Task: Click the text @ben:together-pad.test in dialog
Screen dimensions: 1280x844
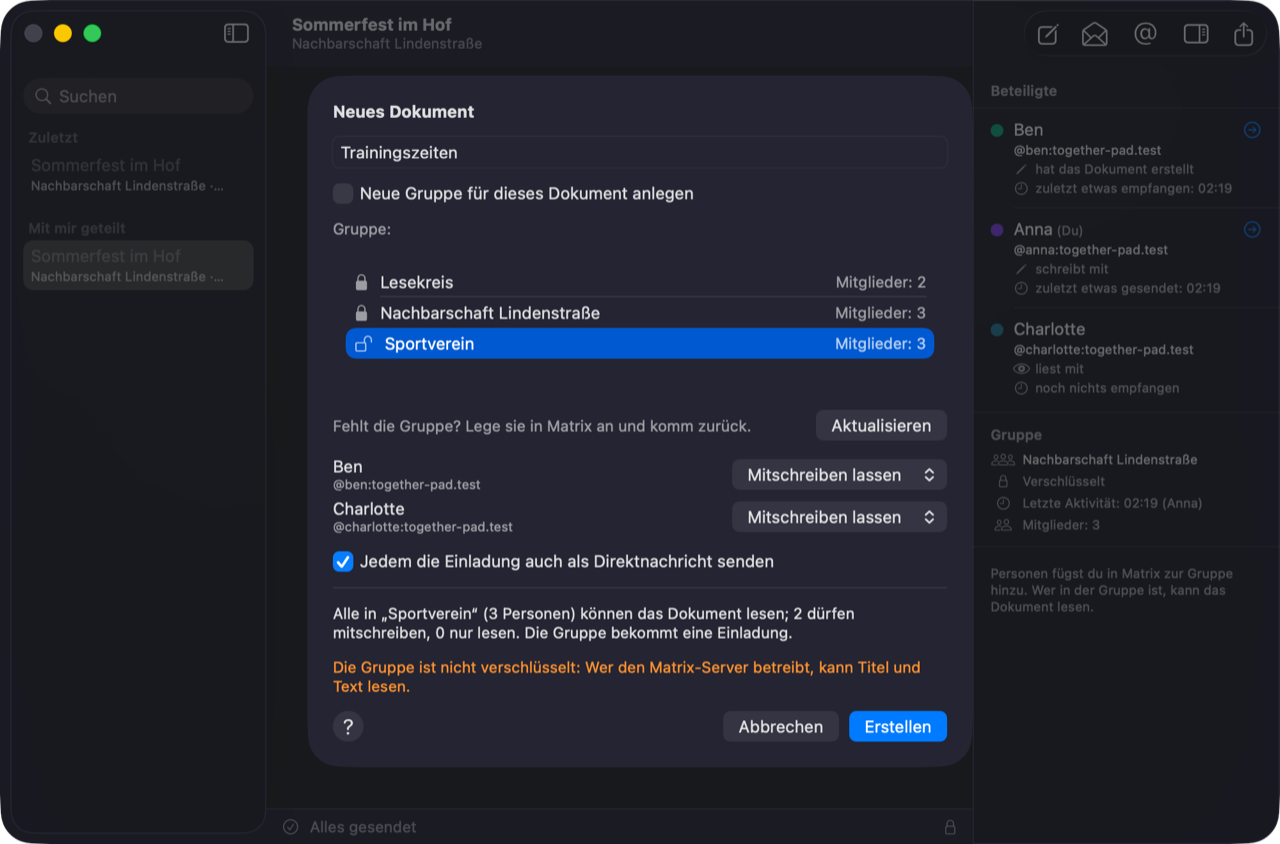Action: pyautogui.click(x=407, y=485)
